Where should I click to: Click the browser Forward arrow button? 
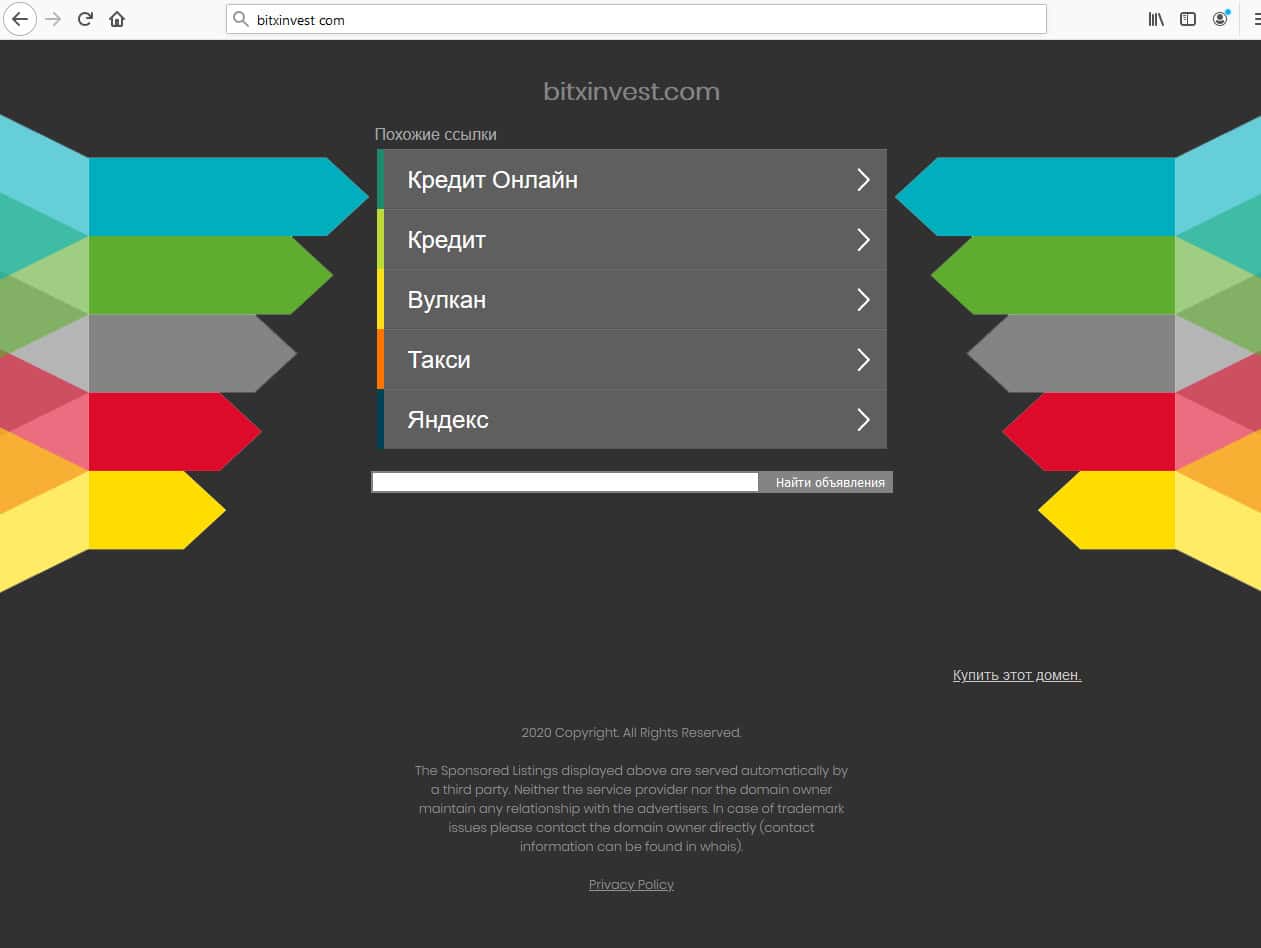[54, 19]
